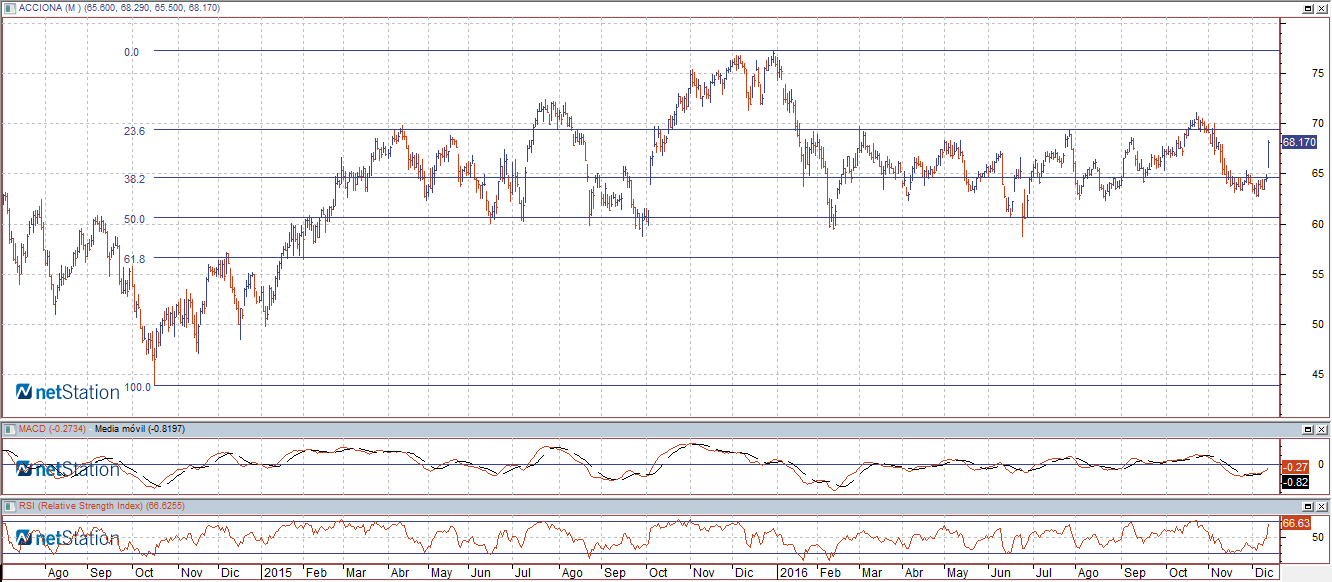Click the MACD panel chart icon
The width and height of the screenshot is (1332, 582).
(9, 429)
